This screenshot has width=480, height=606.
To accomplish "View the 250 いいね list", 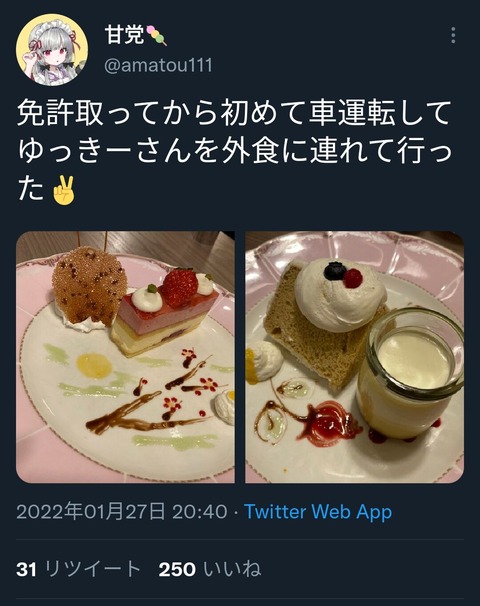I will click(x=210, y=569).
